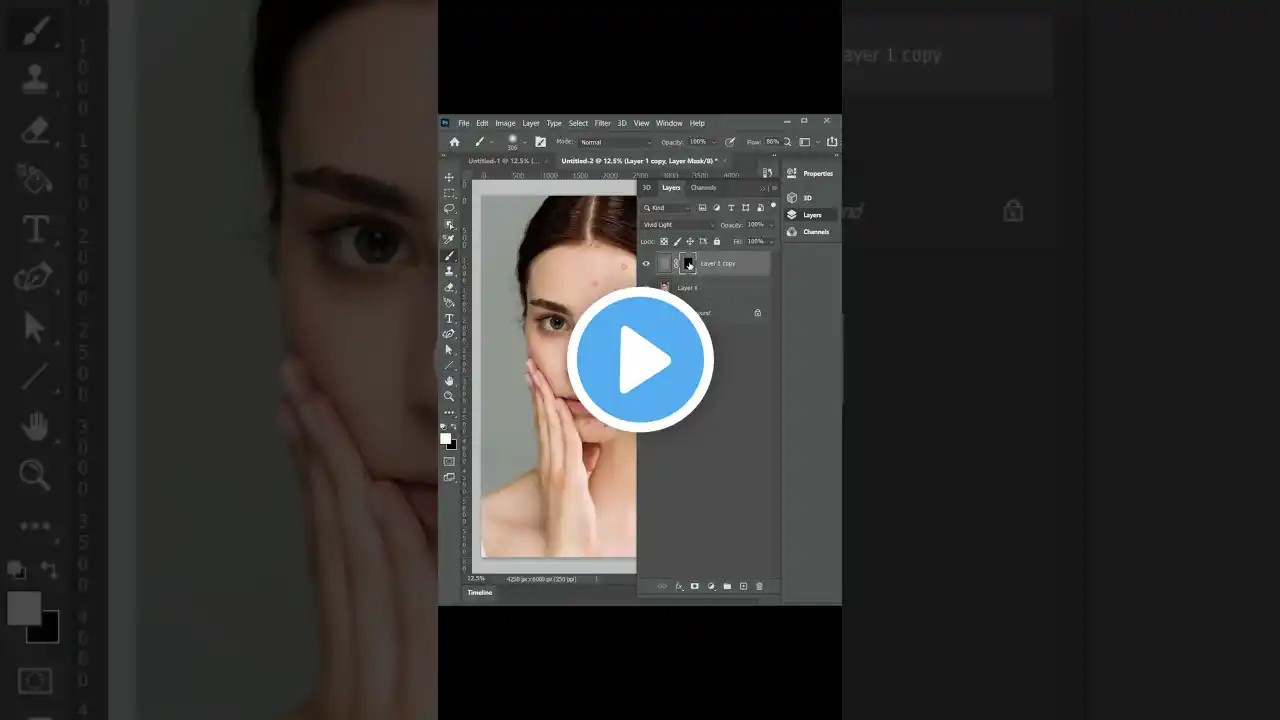Toggle Lock all on the selected layer
This screenshot has height=720, width=1280.
717,241
